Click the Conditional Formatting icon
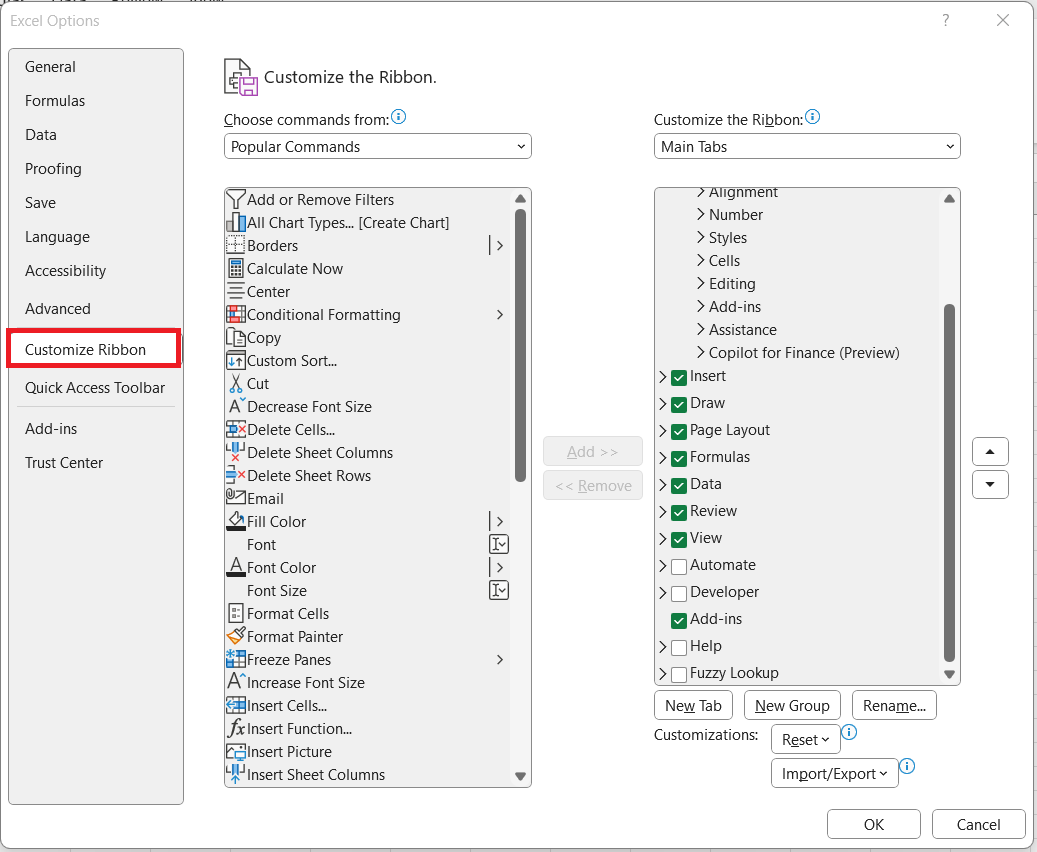 [x=235, y=314]
